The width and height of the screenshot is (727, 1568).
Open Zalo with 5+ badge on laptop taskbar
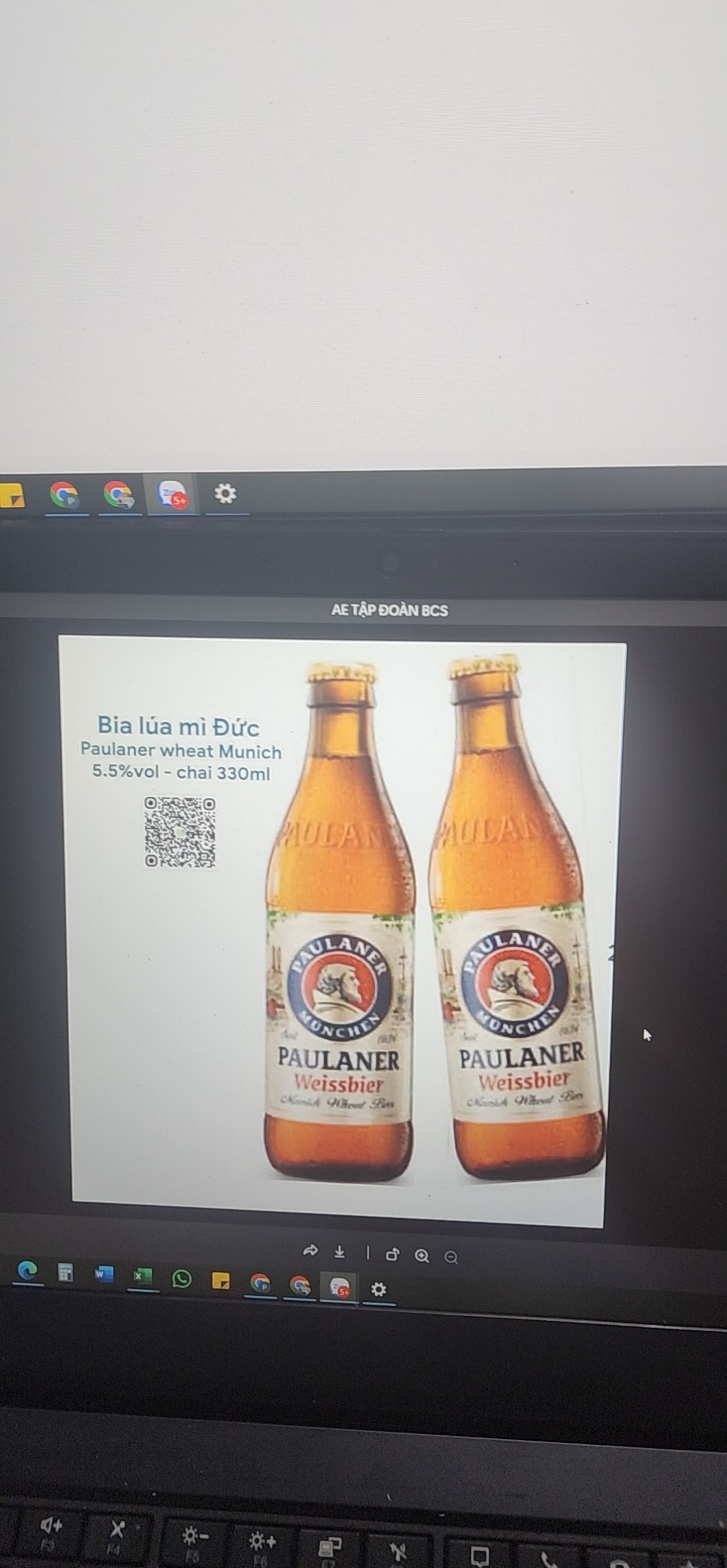tap(340, 1287)
